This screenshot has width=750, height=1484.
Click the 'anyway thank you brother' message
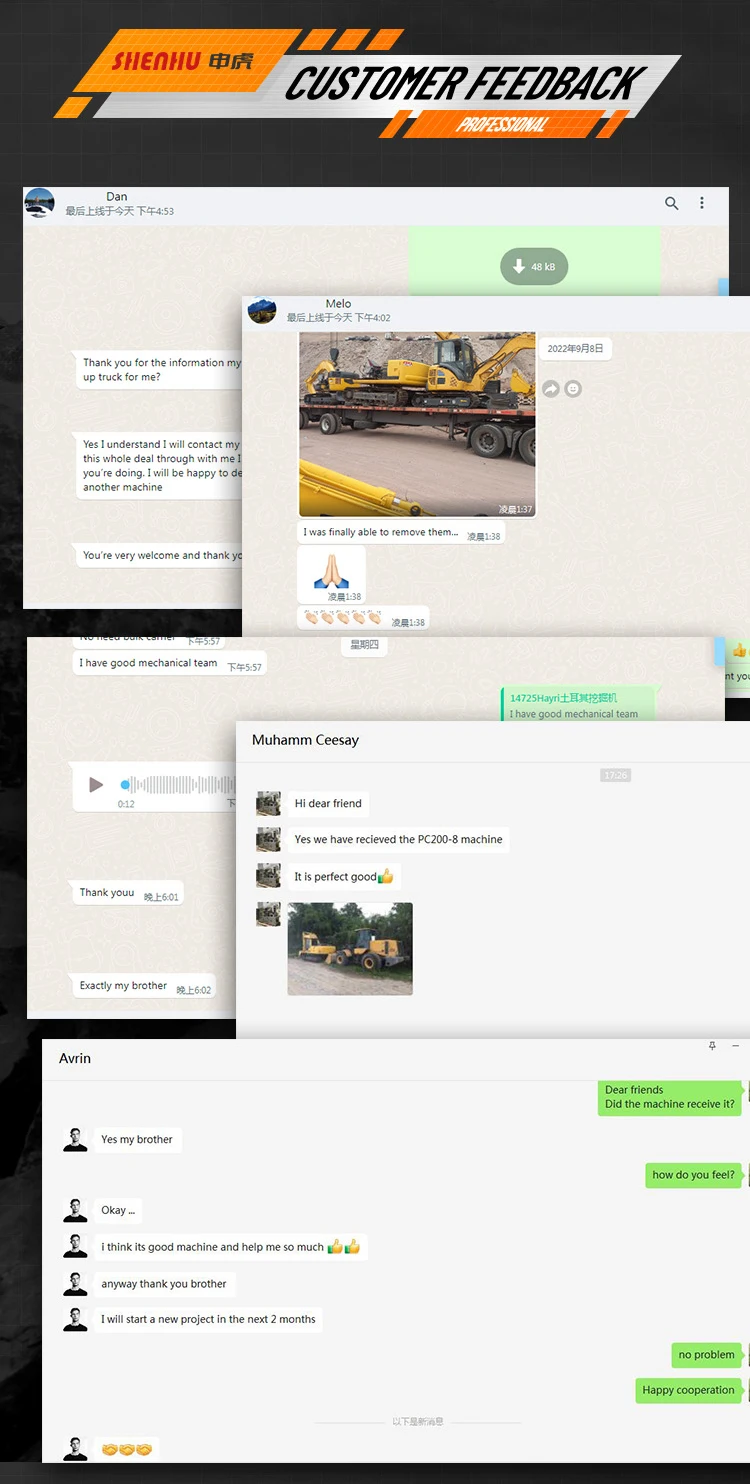[x=164, y=1284]
